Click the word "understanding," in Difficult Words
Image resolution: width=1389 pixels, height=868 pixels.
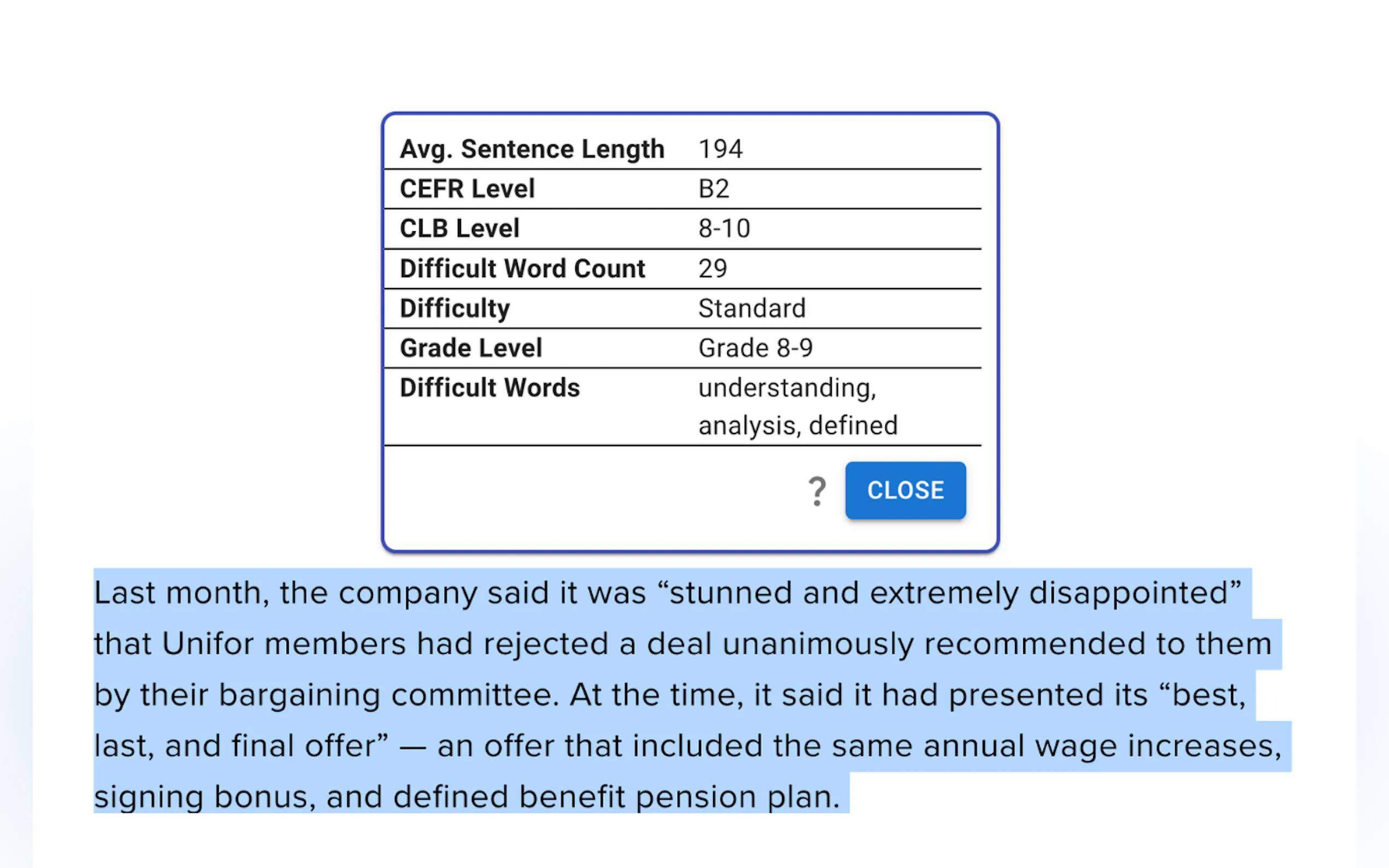click(787, 388)
